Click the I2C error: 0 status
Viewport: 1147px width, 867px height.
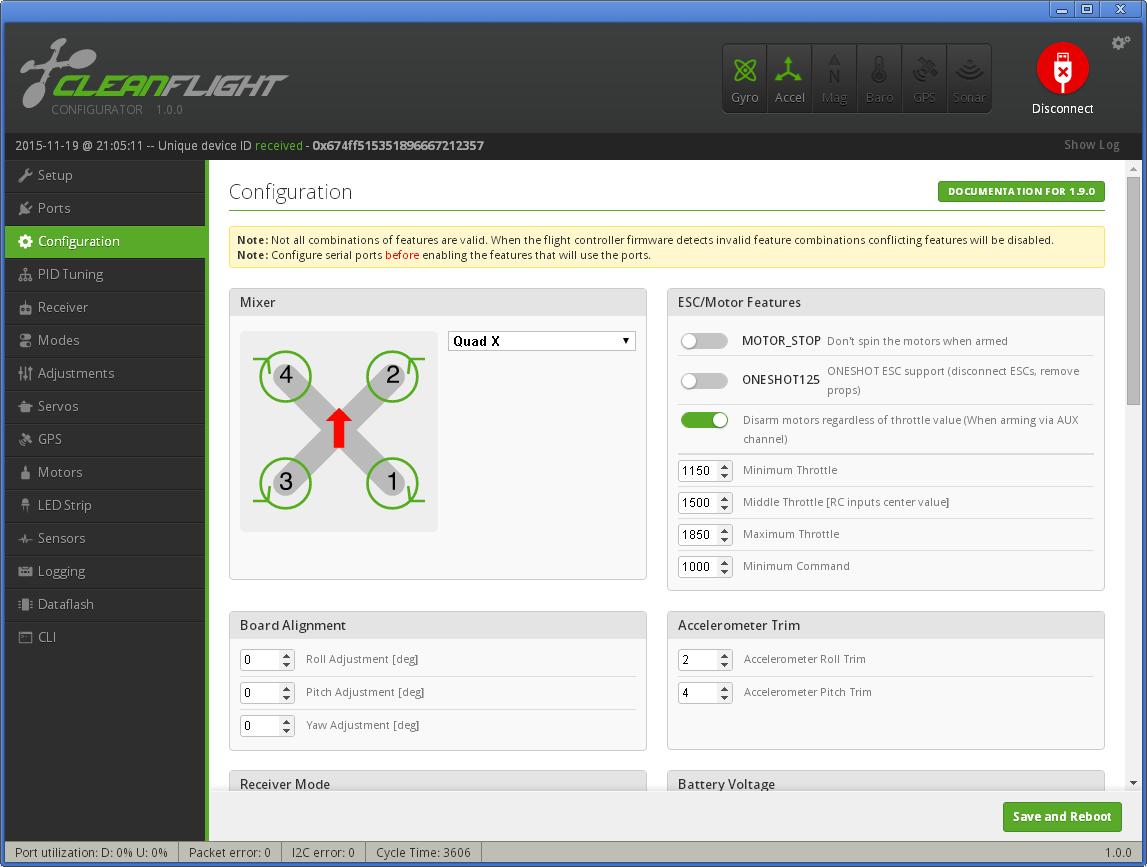point(323,852)
